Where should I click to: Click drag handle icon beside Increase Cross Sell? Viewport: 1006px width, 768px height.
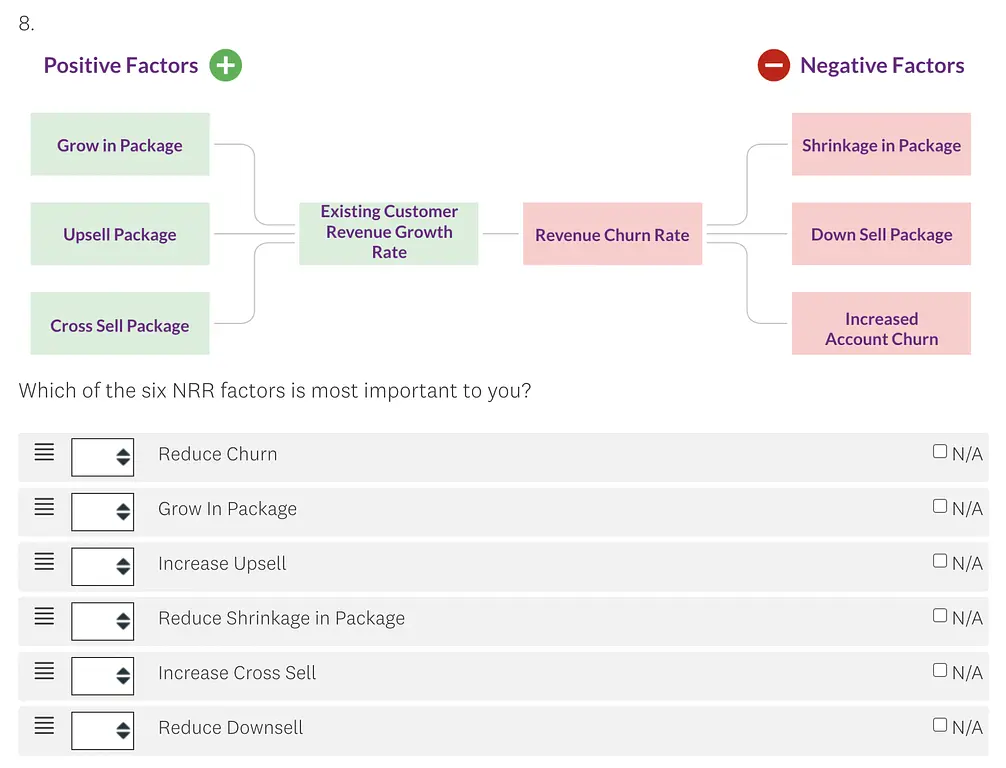pyautogui.click(x=44, y=671)
